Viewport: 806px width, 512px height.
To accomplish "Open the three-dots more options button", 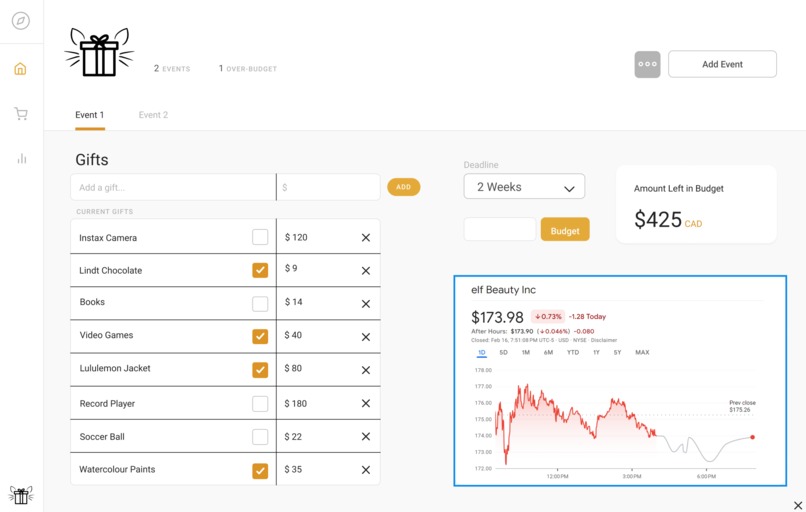I will click(x=647, y=64).
